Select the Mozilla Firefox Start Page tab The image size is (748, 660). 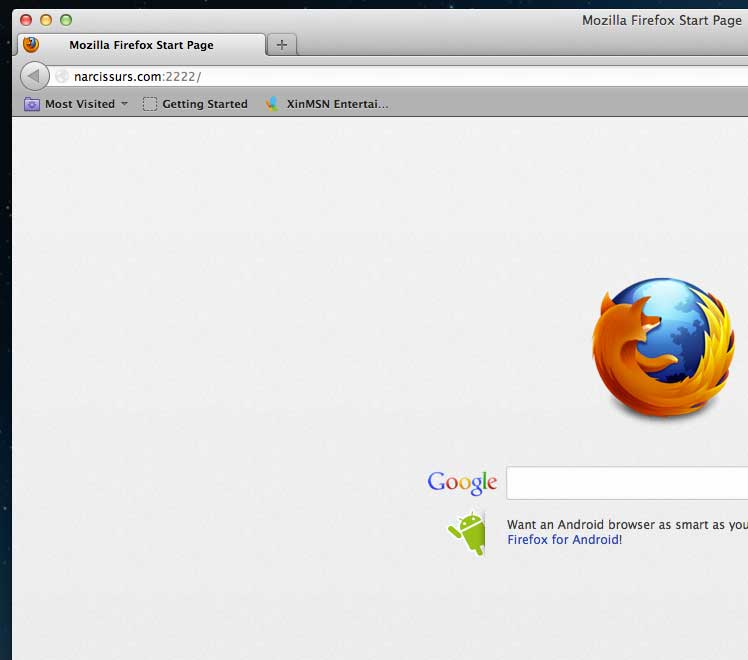coord(141,45)
